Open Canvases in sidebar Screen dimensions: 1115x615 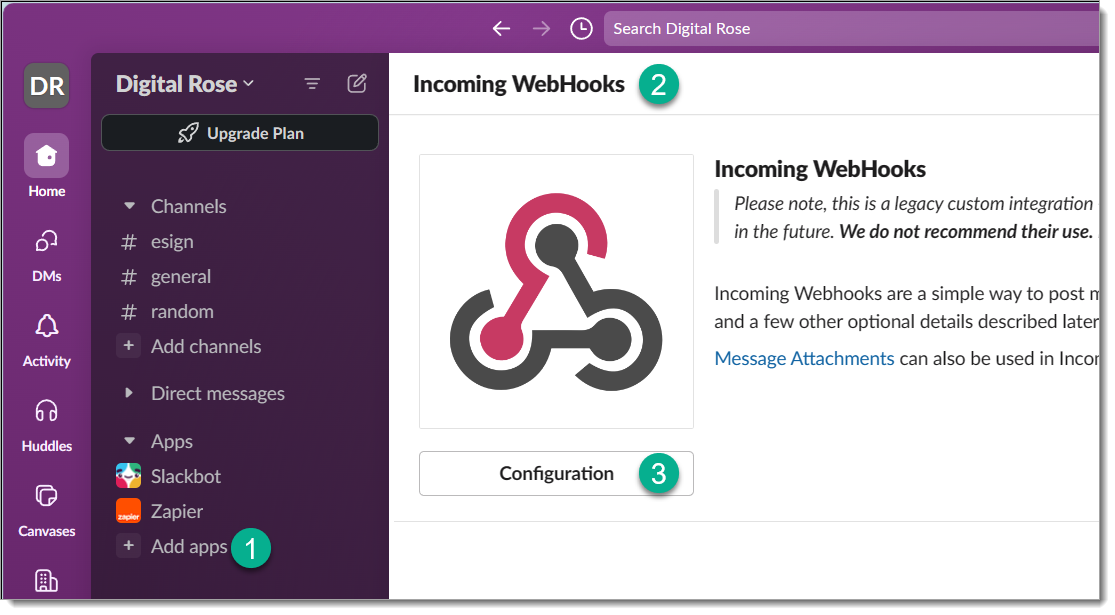pos(47,497)
